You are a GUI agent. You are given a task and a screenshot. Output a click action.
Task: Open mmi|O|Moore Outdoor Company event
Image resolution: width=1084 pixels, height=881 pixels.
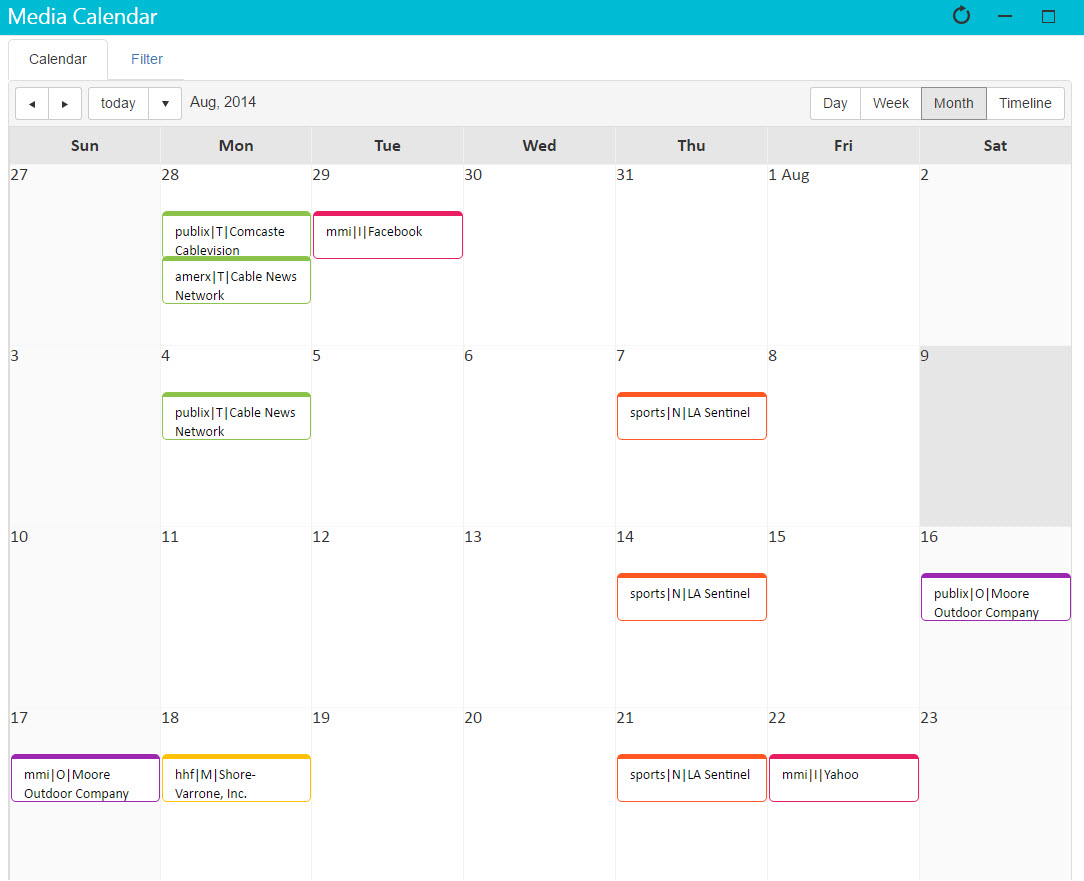click(x=86, y=779)
